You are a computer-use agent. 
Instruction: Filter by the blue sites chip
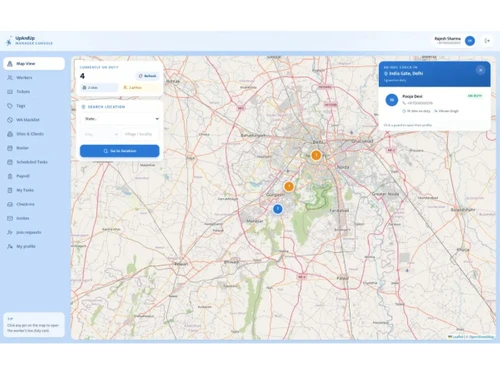99,87
